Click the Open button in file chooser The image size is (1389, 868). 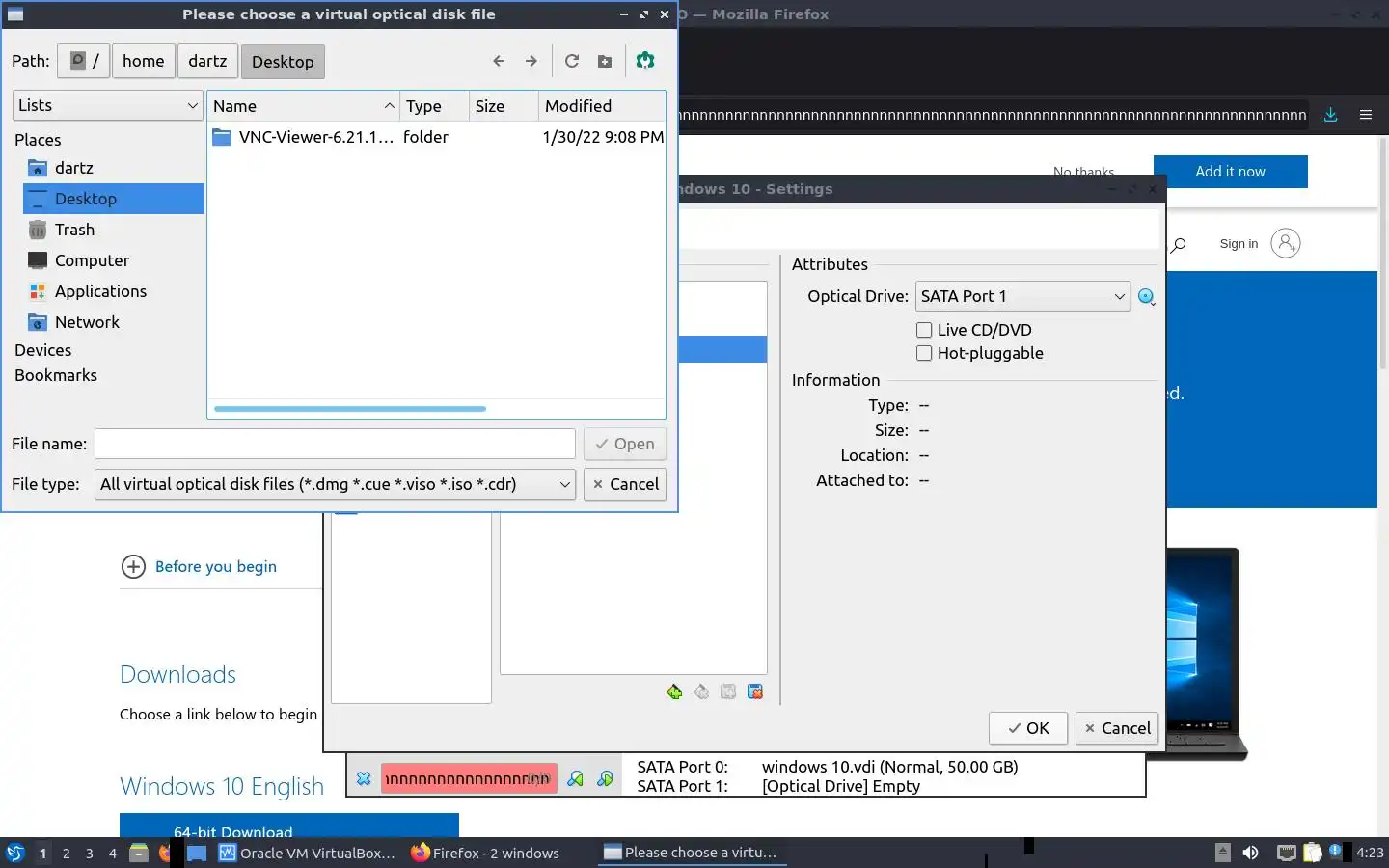625,444
